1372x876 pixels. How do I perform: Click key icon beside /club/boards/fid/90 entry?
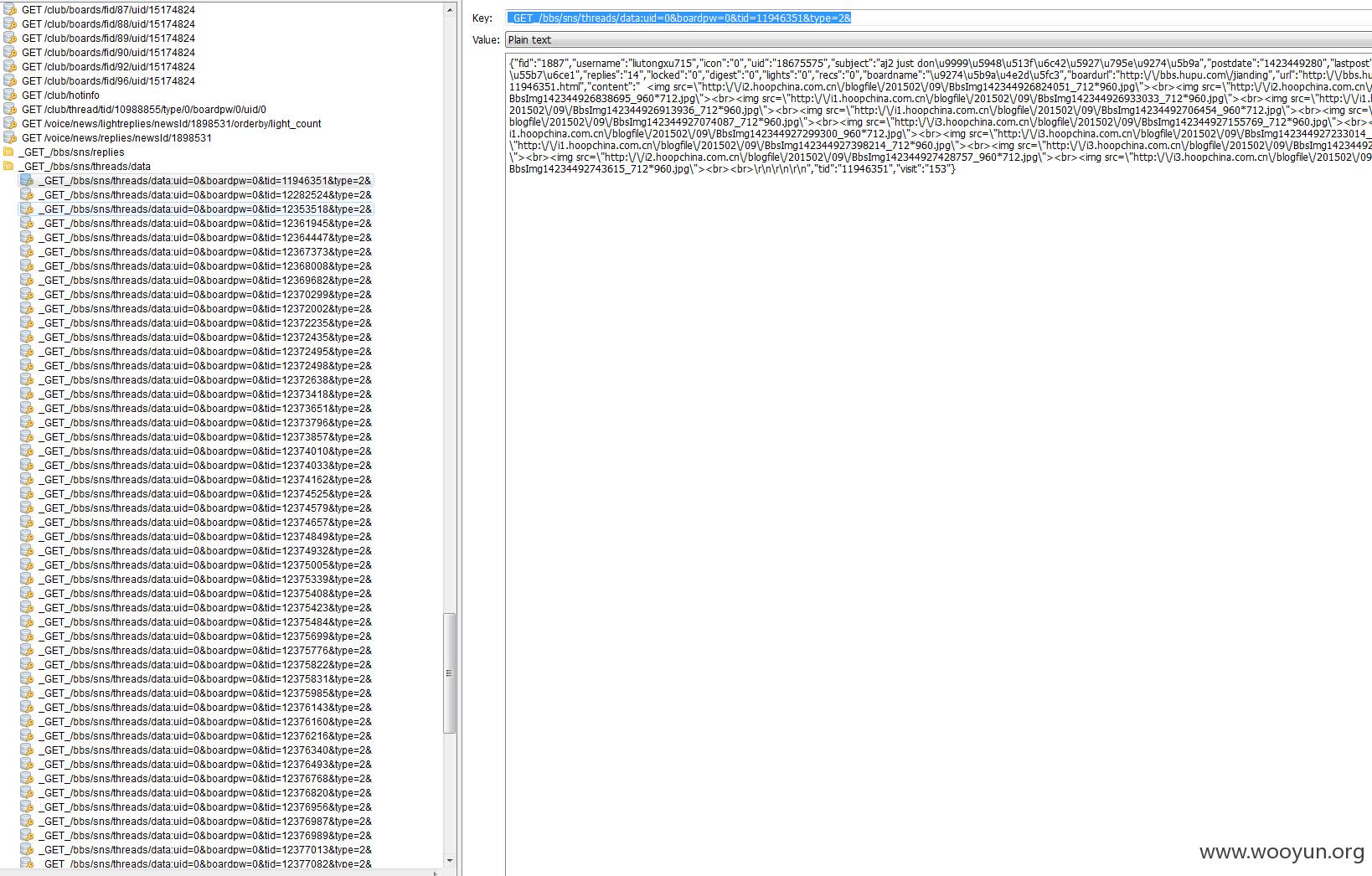10,52
